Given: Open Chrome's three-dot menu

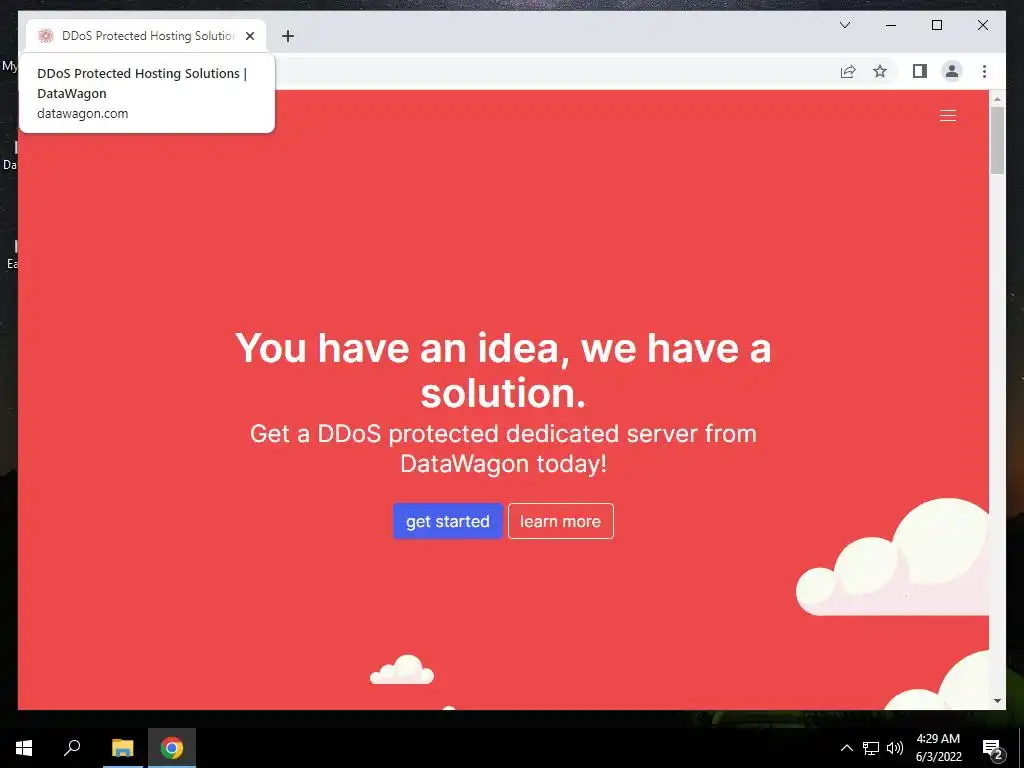Looking at the screenshot, I should [x=984, y=71].
